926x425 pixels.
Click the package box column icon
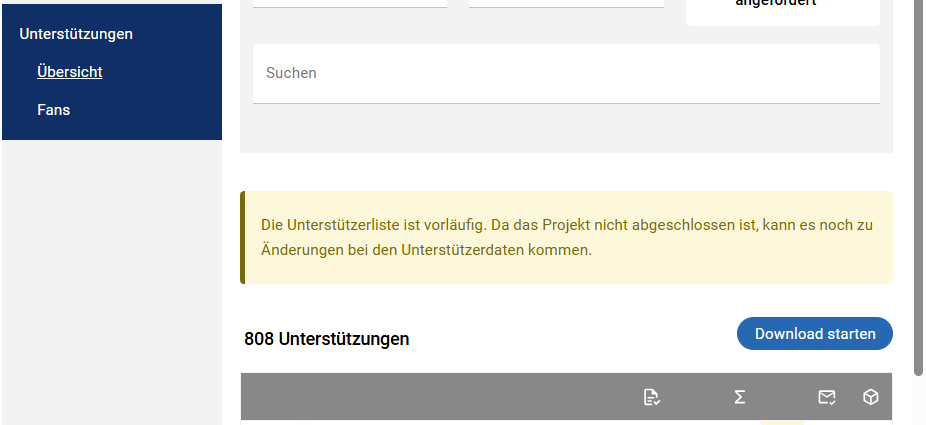tap(870, 398)
